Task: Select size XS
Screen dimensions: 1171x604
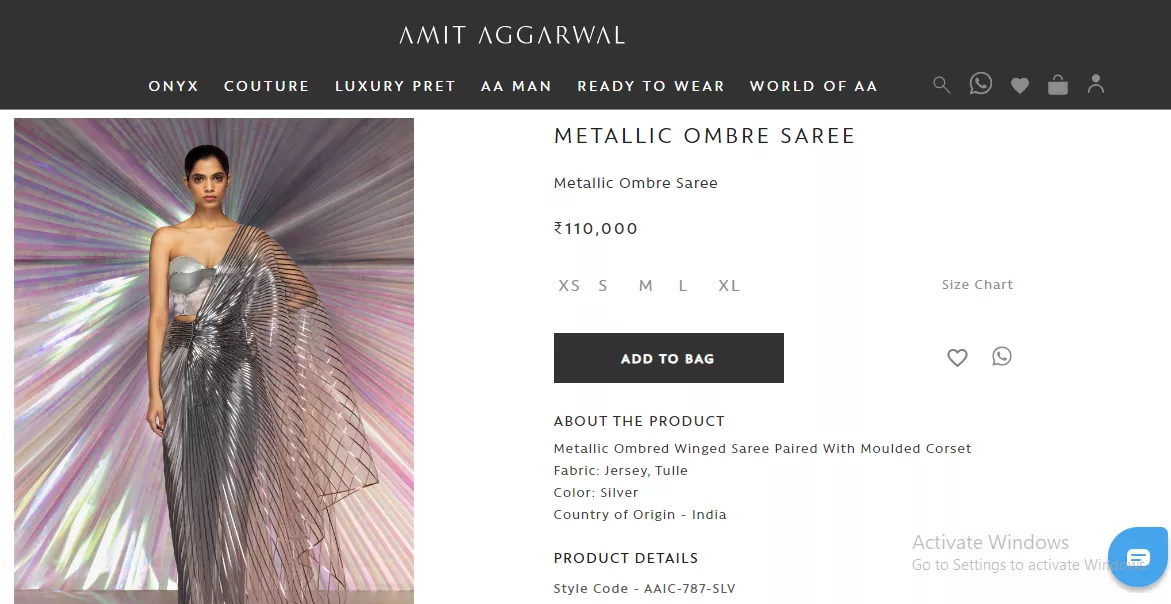Action: pyautogui.click(x=569, y=286)
